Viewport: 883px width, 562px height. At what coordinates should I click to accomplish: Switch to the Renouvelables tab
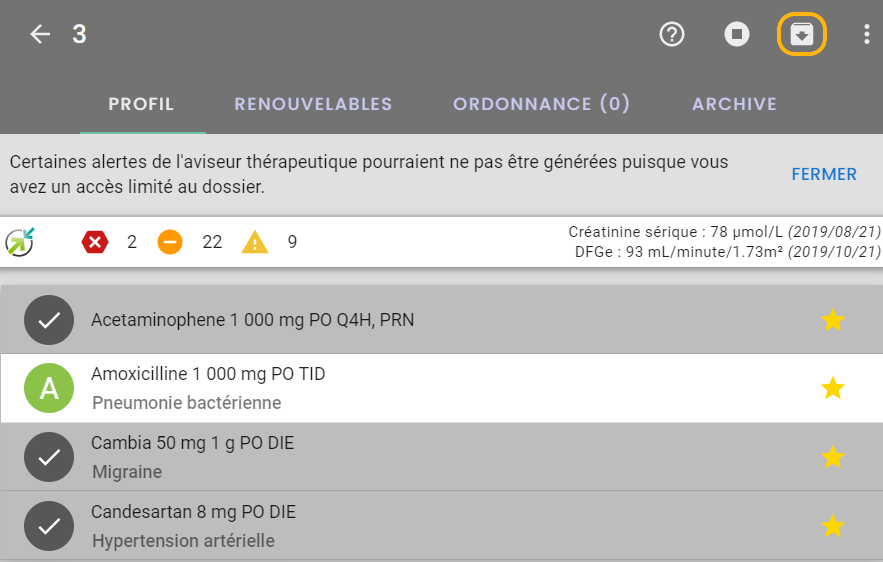click(x=313, y=104)
